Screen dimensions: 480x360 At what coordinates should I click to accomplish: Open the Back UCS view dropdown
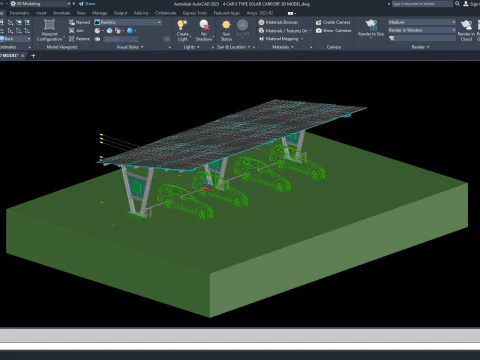pos(15,39)
